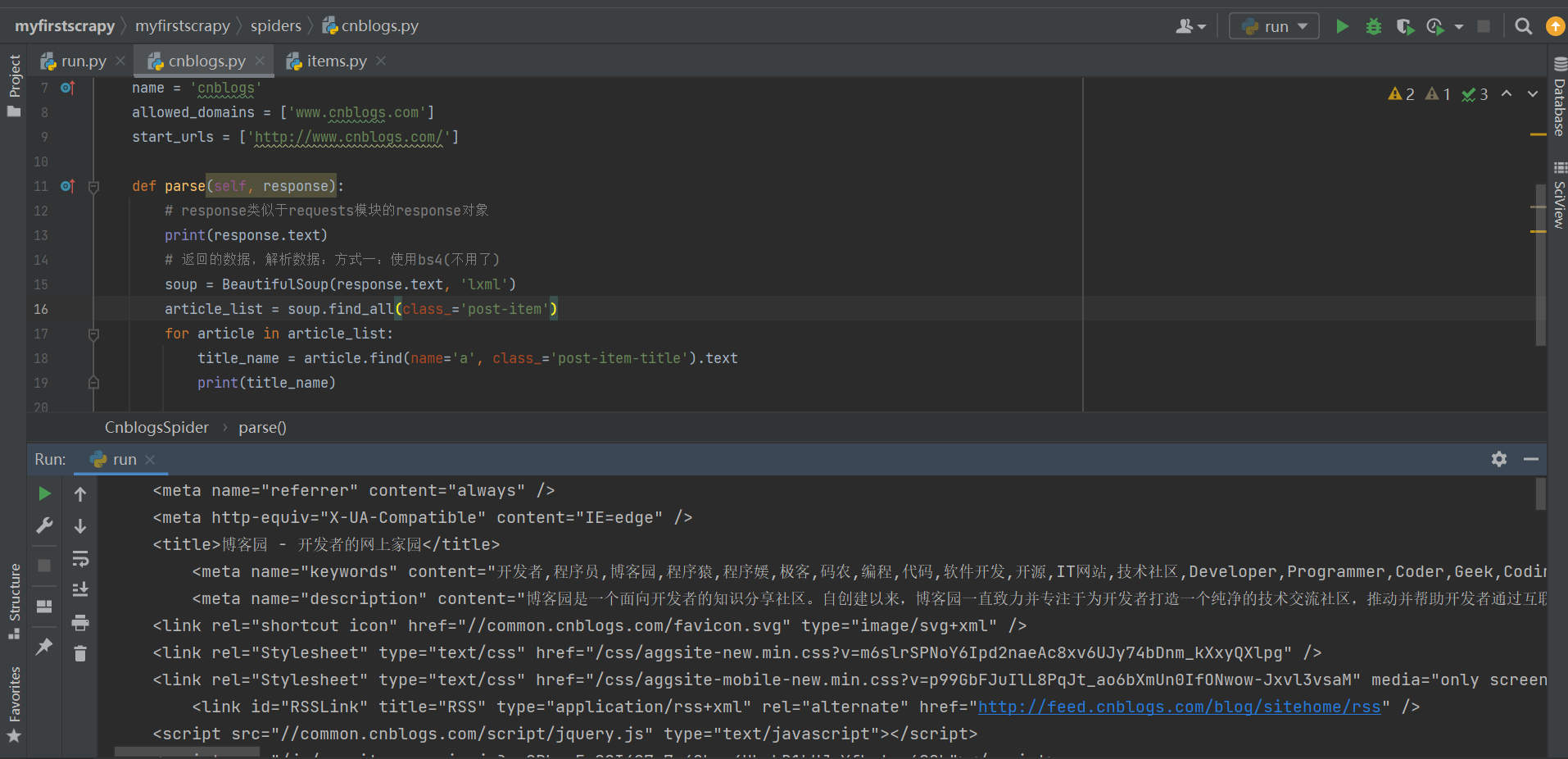Viewport: 1568px width, 759px height.
Task: Launch the profiler icon in the toolbar
Action: tap(1435, 26)
